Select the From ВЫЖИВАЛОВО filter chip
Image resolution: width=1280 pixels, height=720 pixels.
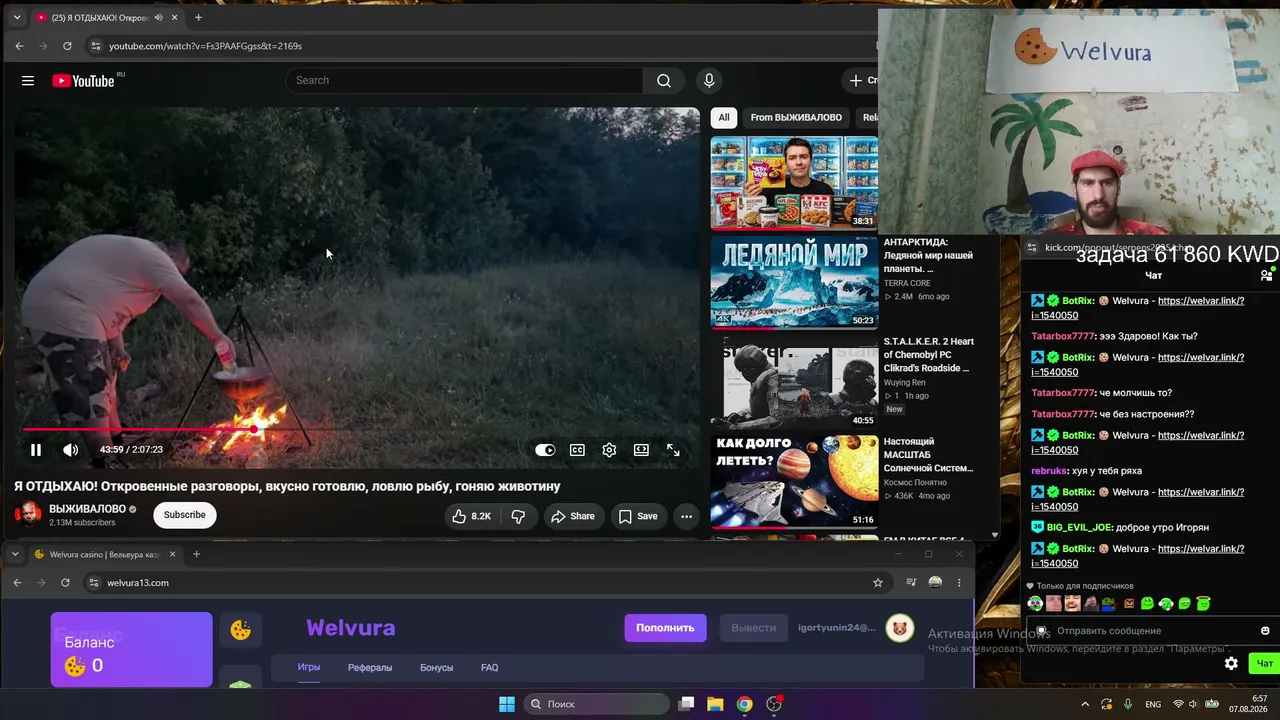tap(796, 117)
